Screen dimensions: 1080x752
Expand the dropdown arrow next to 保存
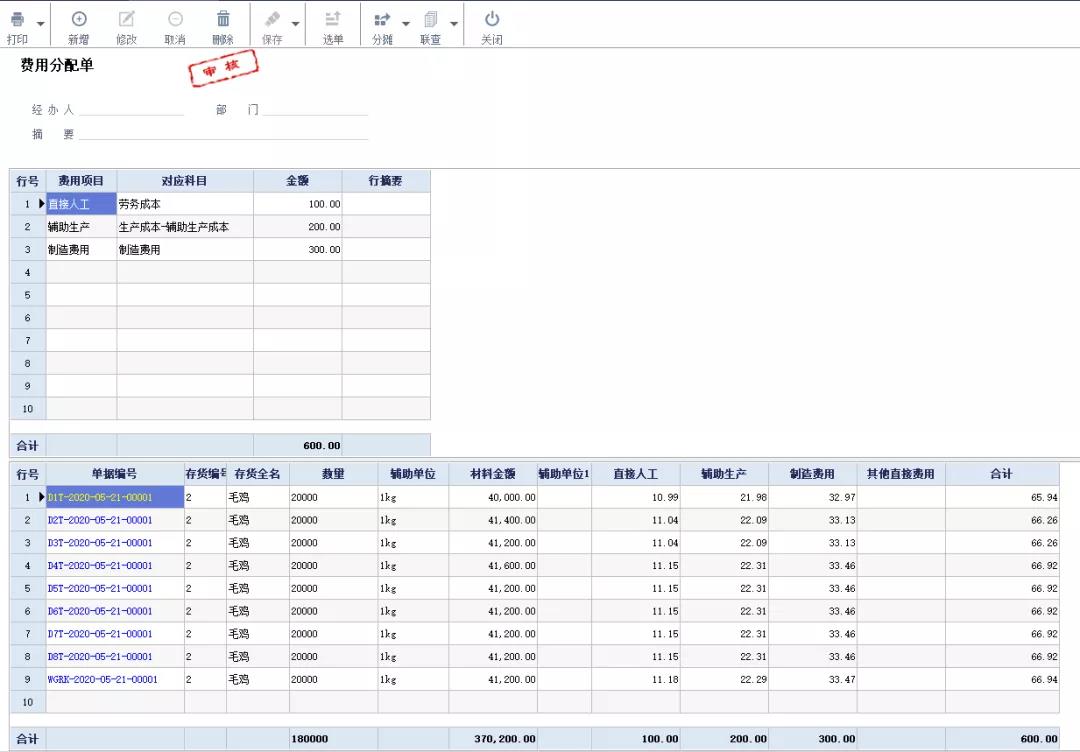295,24
